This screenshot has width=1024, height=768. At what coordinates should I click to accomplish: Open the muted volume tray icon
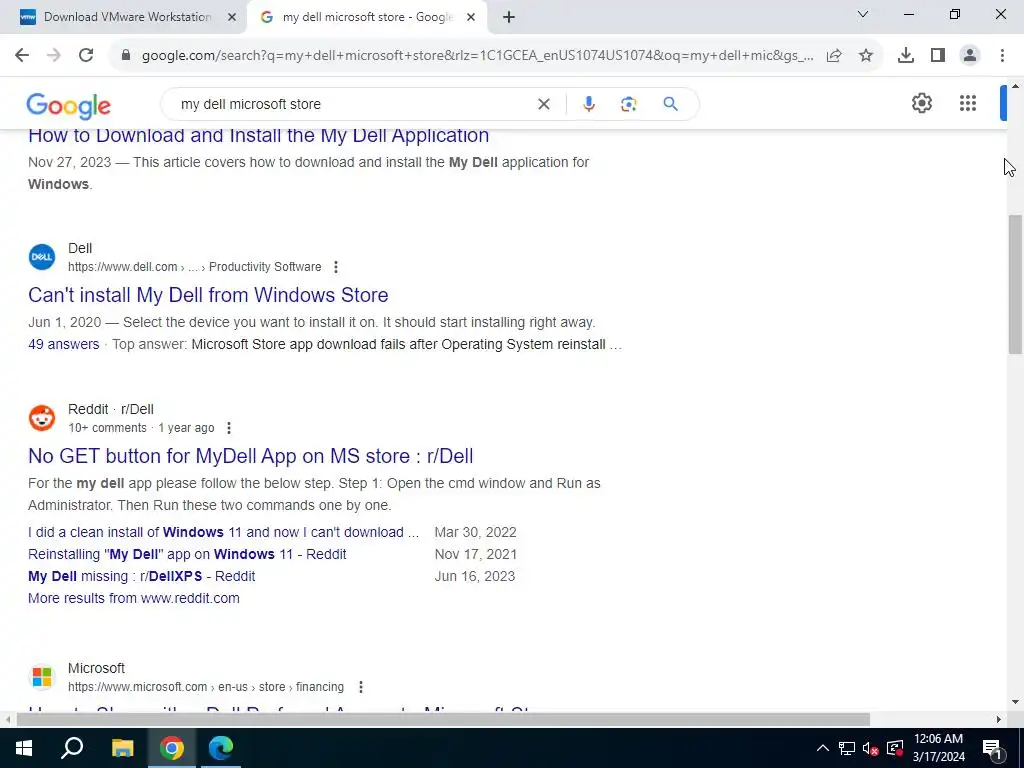click(871, 748)
